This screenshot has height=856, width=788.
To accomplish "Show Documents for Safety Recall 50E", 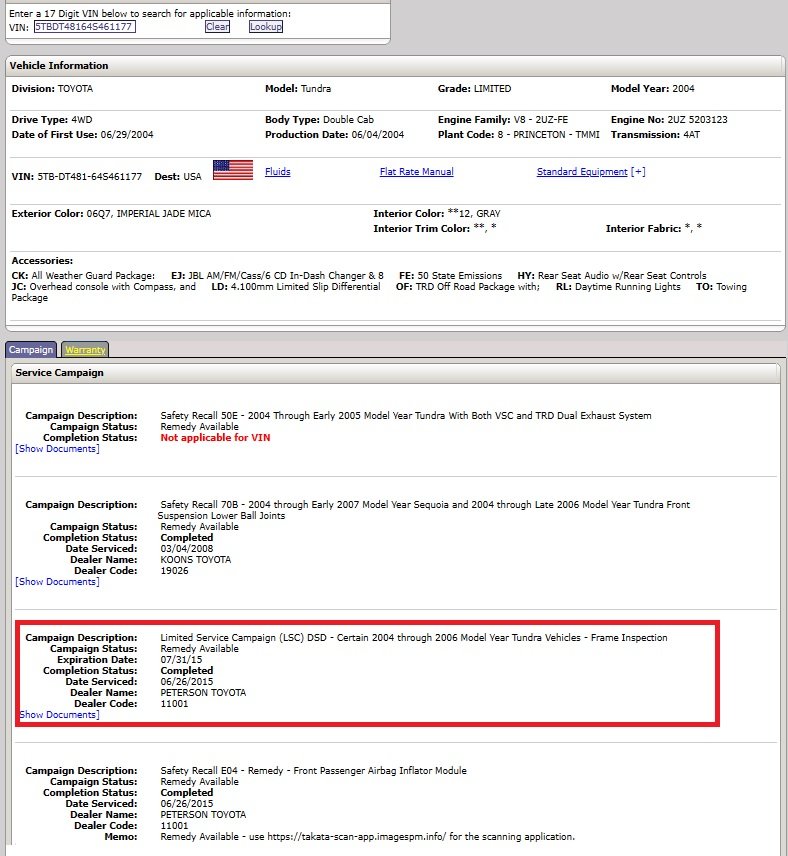I will pos(57,449).
